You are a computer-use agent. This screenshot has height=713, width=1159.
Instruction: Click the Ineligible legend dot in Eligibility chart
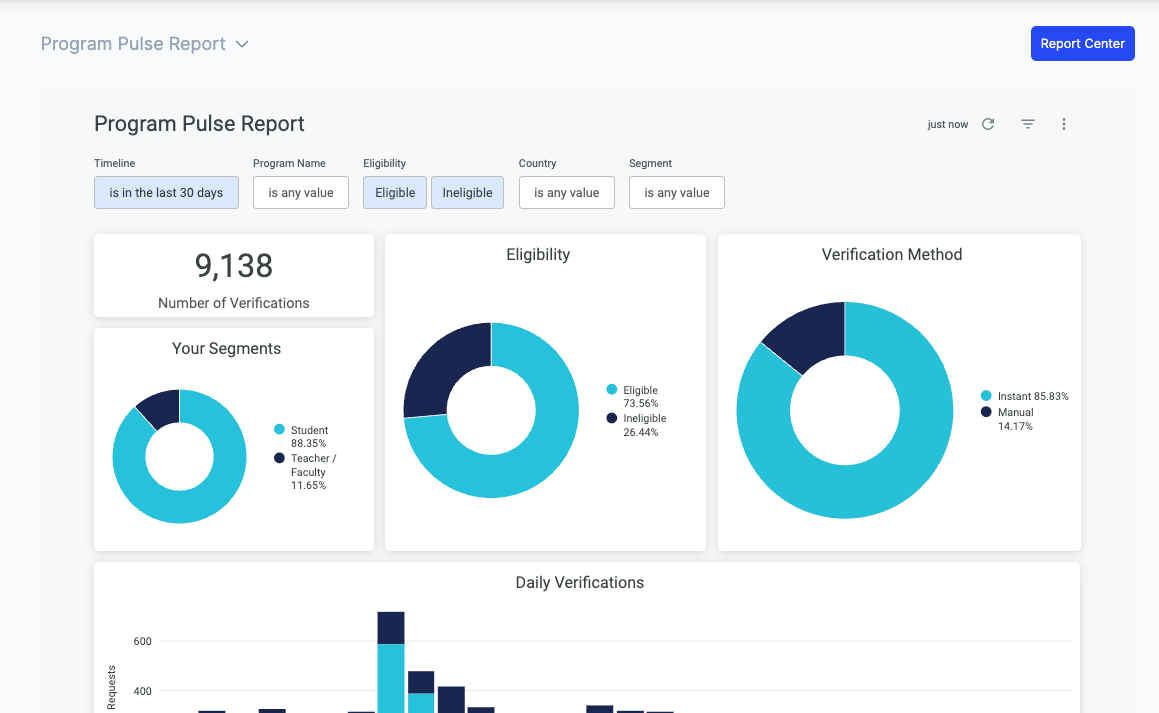[611, 418]
